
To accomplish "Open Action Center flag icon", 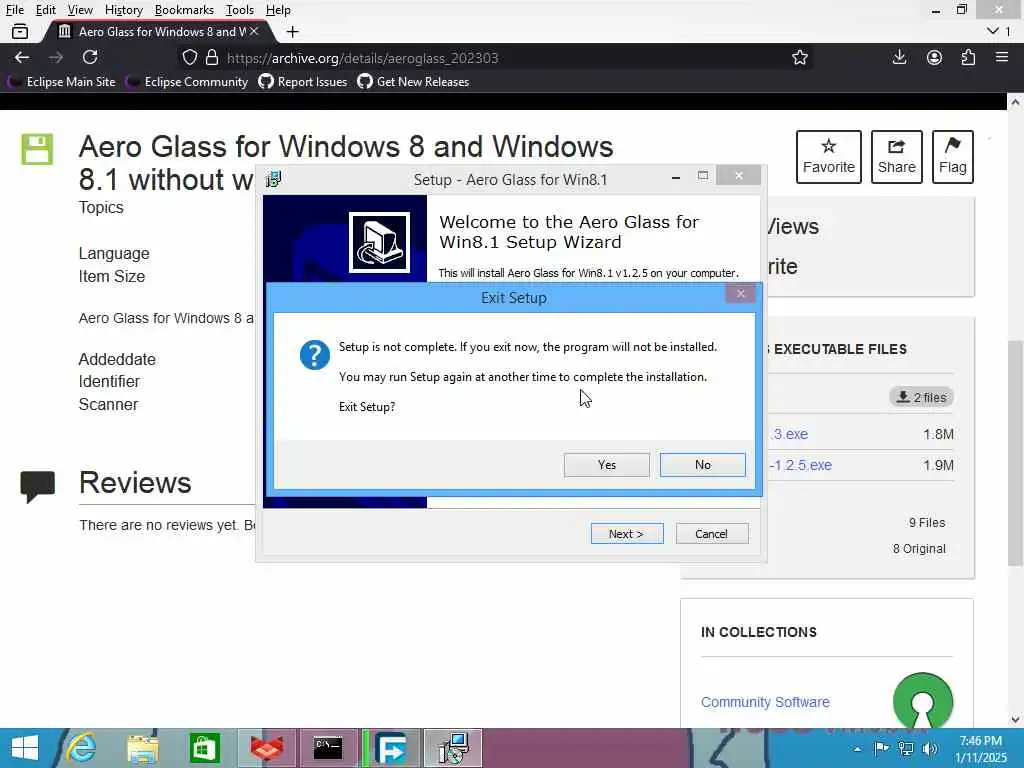I will click(881, 748).
